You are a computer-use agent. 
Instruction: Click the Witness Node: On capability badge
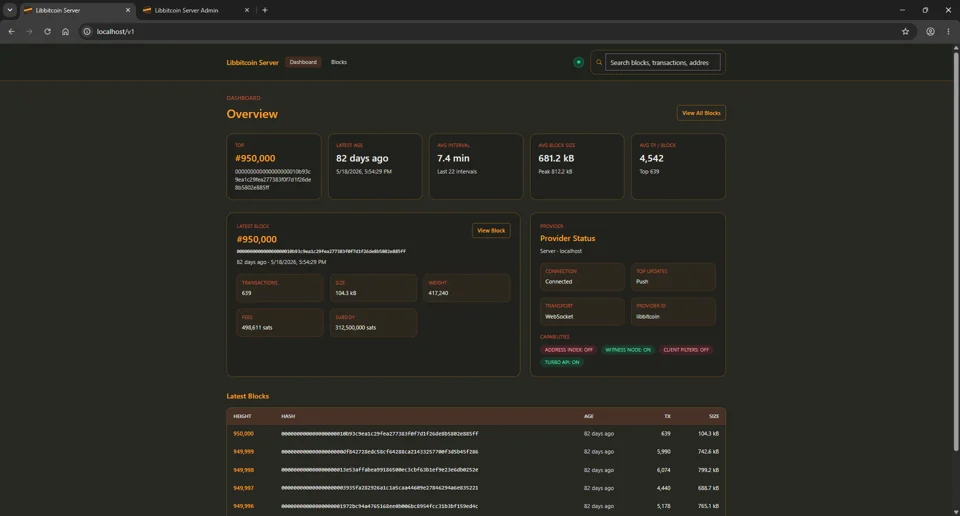click(x=628, y=350)
